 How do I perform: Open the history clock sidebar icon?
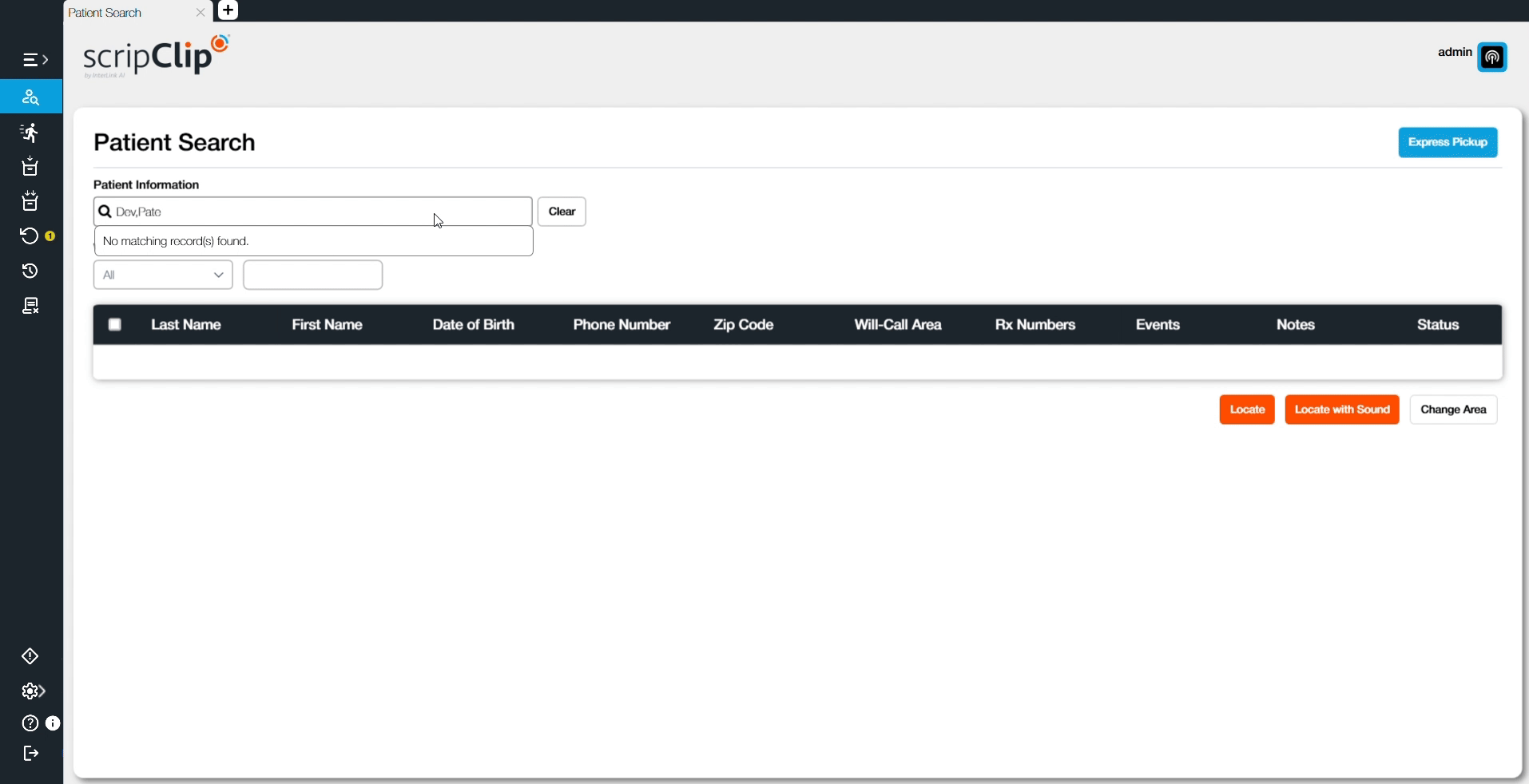tap(30, 271)
